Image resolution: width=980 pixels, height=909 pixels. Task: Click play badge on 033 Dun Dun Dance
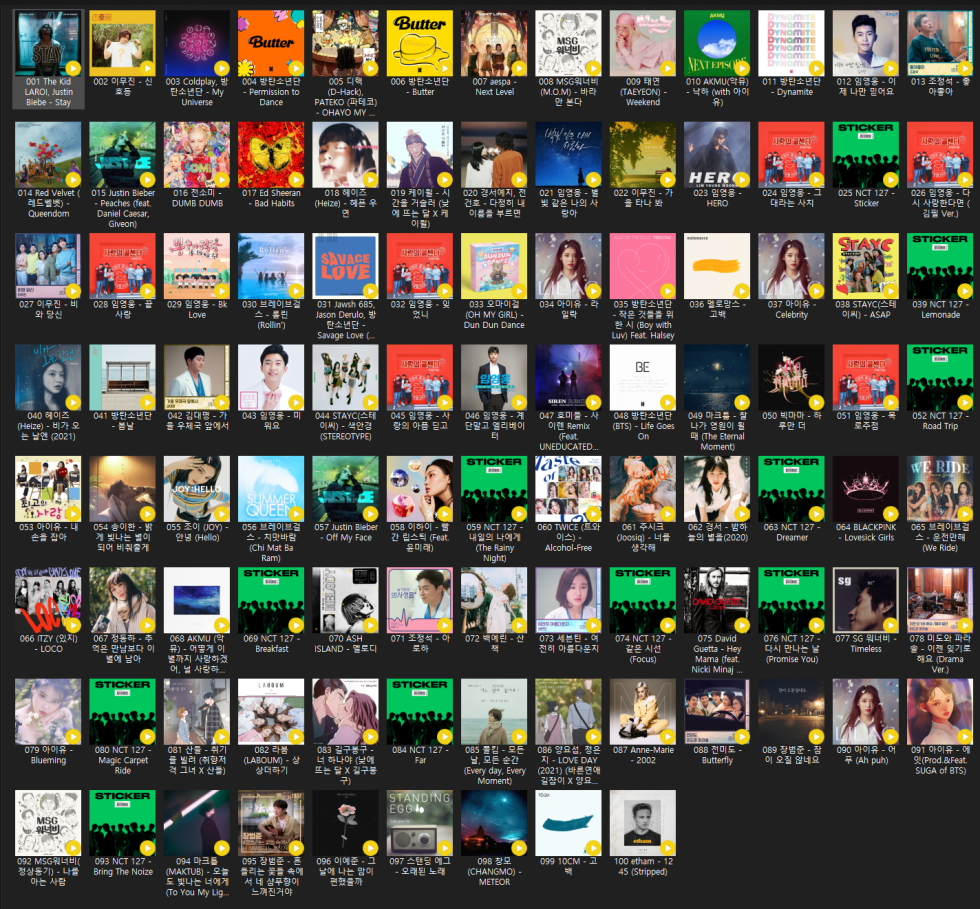519,291
